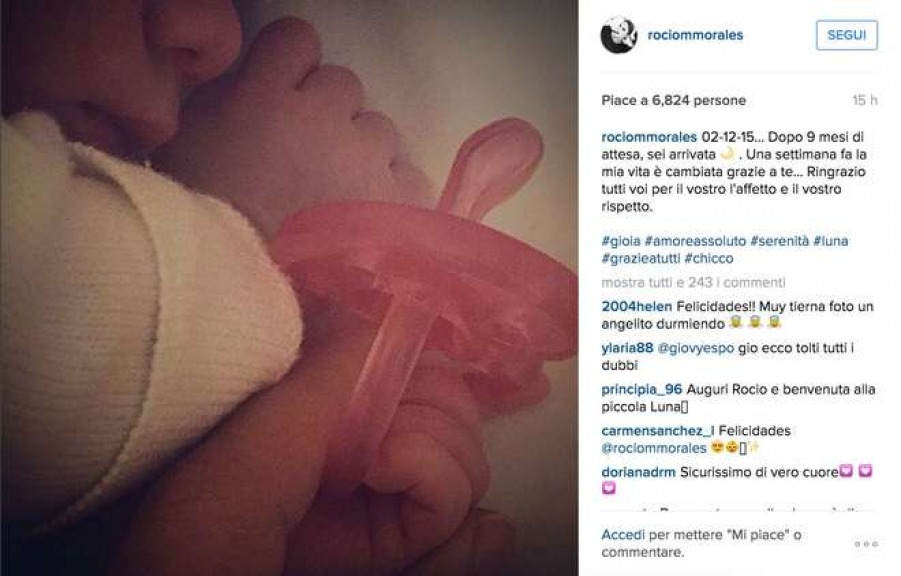Visit commenter dorianadrm's profile
The width and height of the screenshot is (901, 576).
638,472
